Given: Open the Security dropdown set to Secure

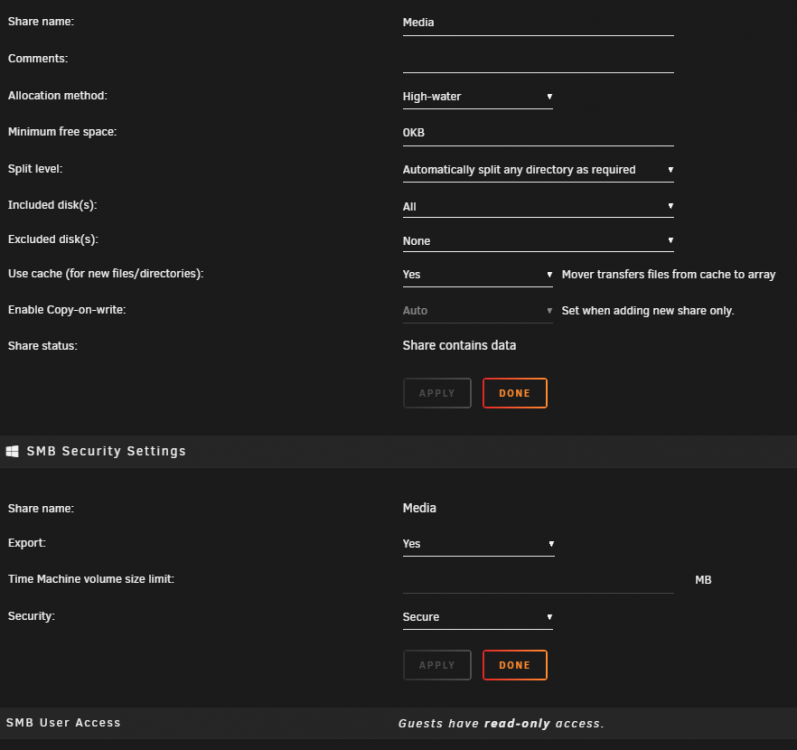Looking at the screenshot, I should pyautogui.click(x=477, y=617).
